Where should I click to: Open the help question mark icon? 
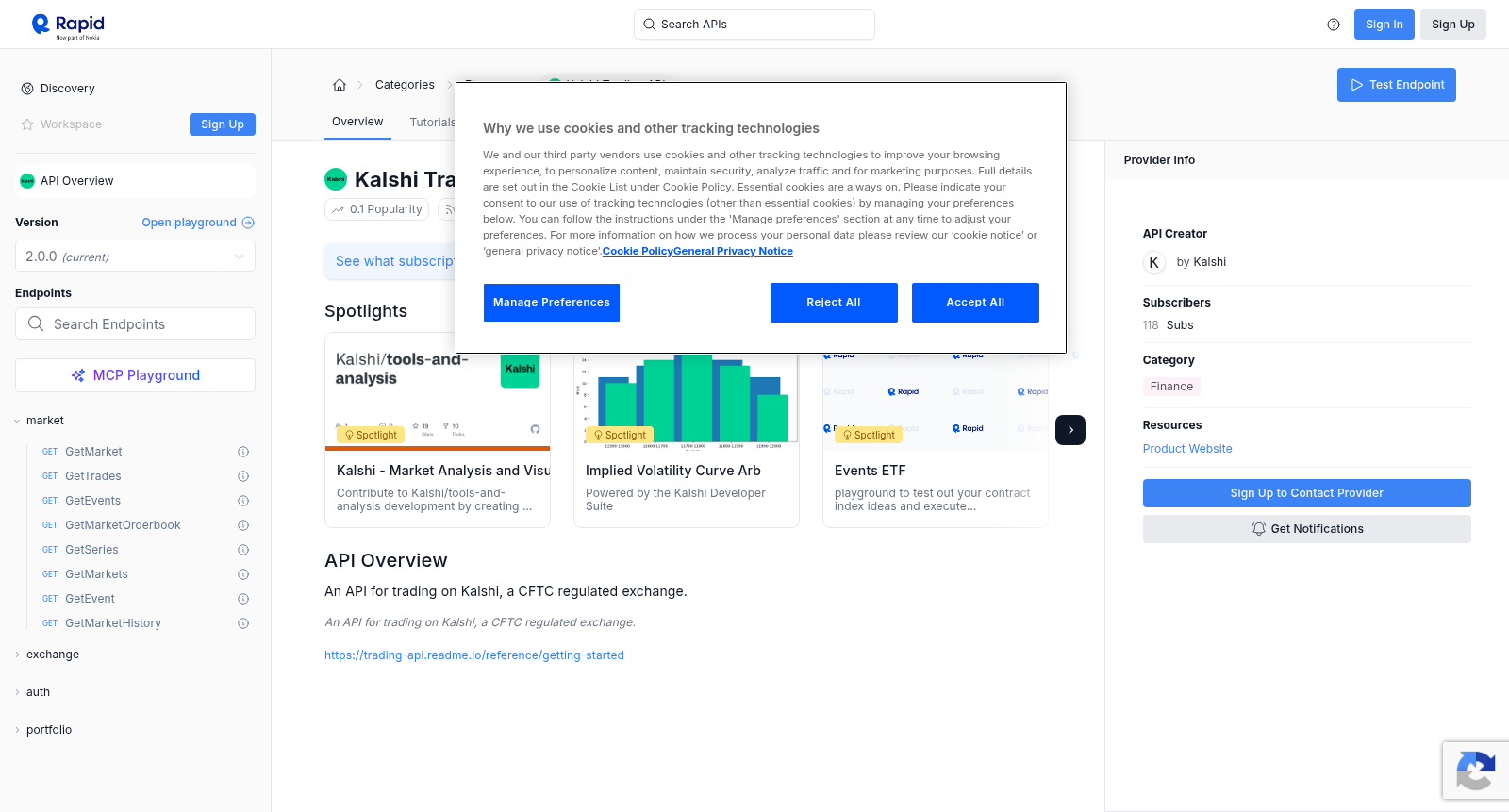coord(1334,25)
